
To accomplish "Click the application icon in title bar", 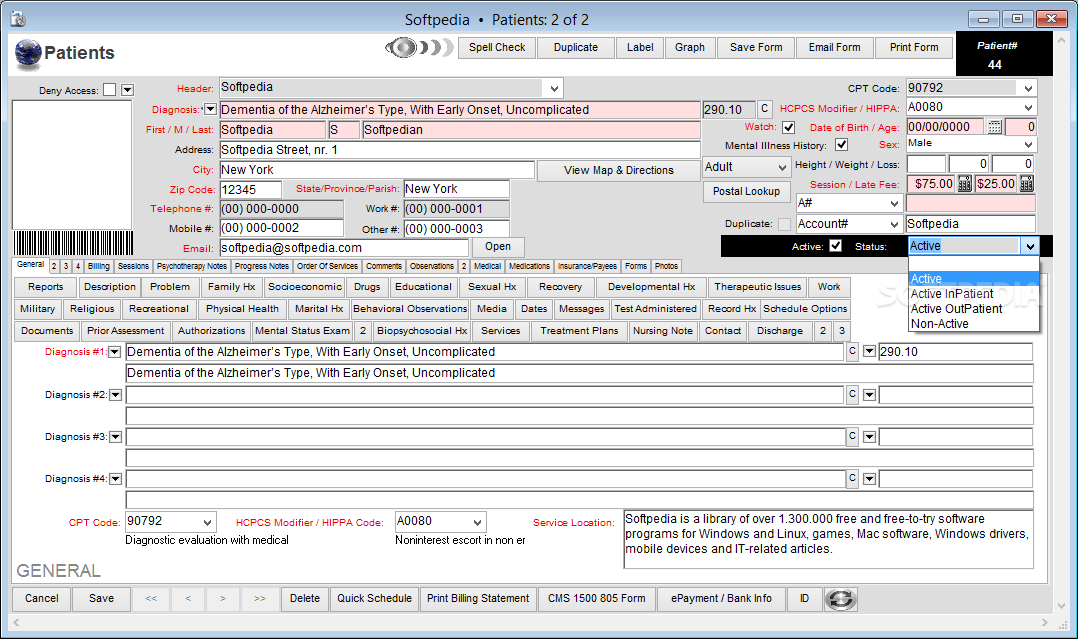I will [19, 19].
